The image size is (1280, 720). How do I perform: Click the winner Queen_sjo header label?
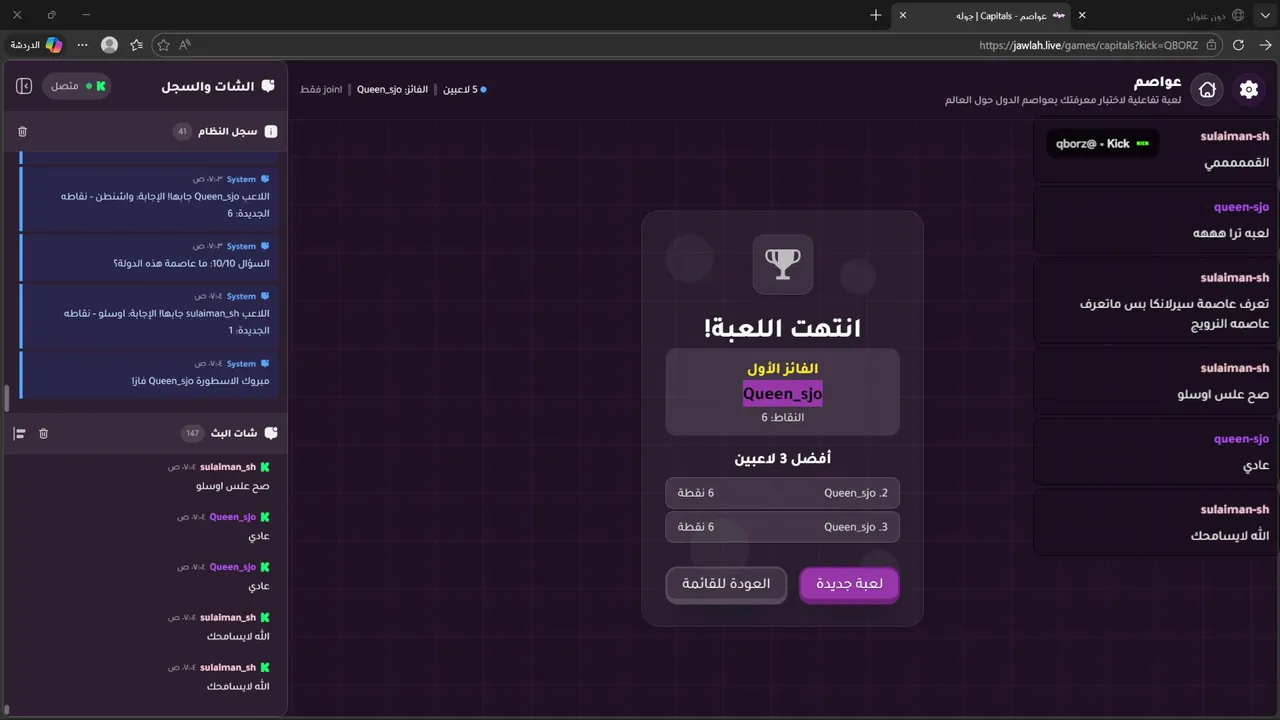click(392, 89)
